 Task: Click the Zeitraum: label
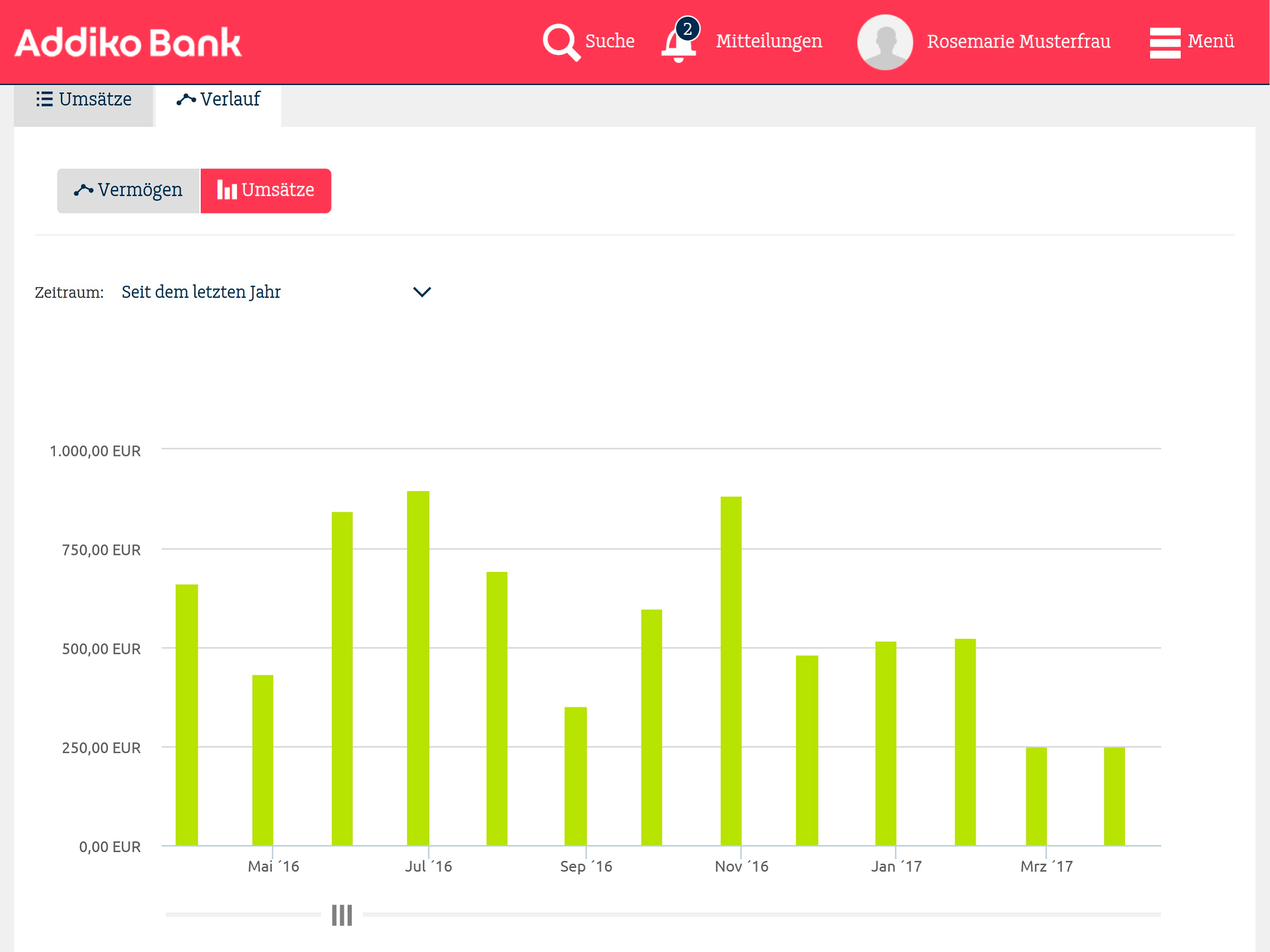[x=69, y=292]
